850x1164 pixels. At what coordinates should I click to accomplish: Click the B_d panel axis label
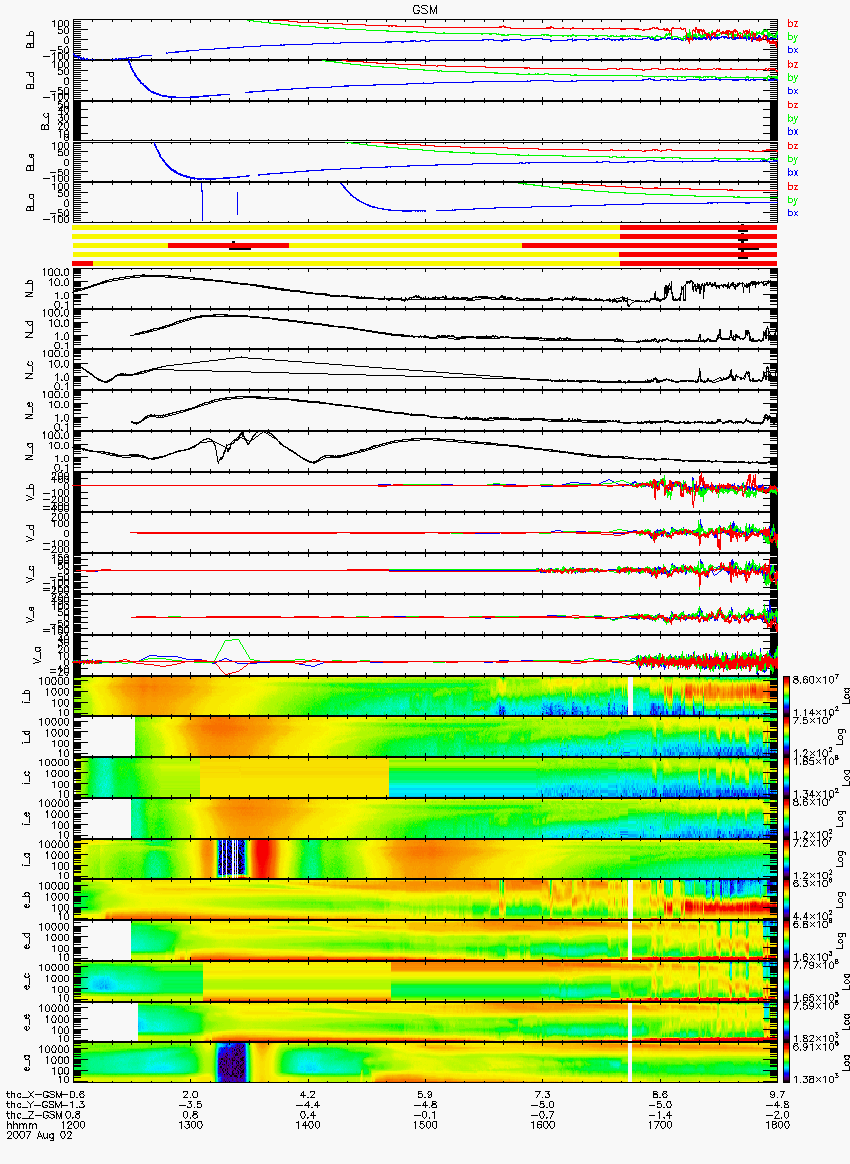pyautogui.click(x=30, y=81)
